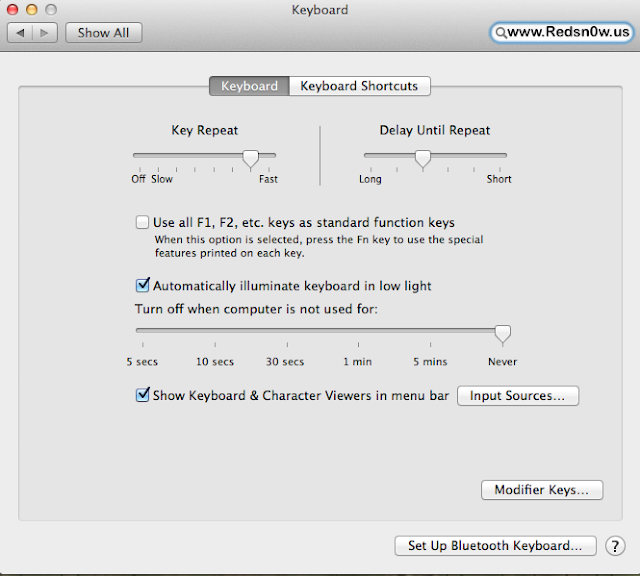The image size is (640, 576).
Task: Click the Modifier Keys button
Action: pos(542,490)
